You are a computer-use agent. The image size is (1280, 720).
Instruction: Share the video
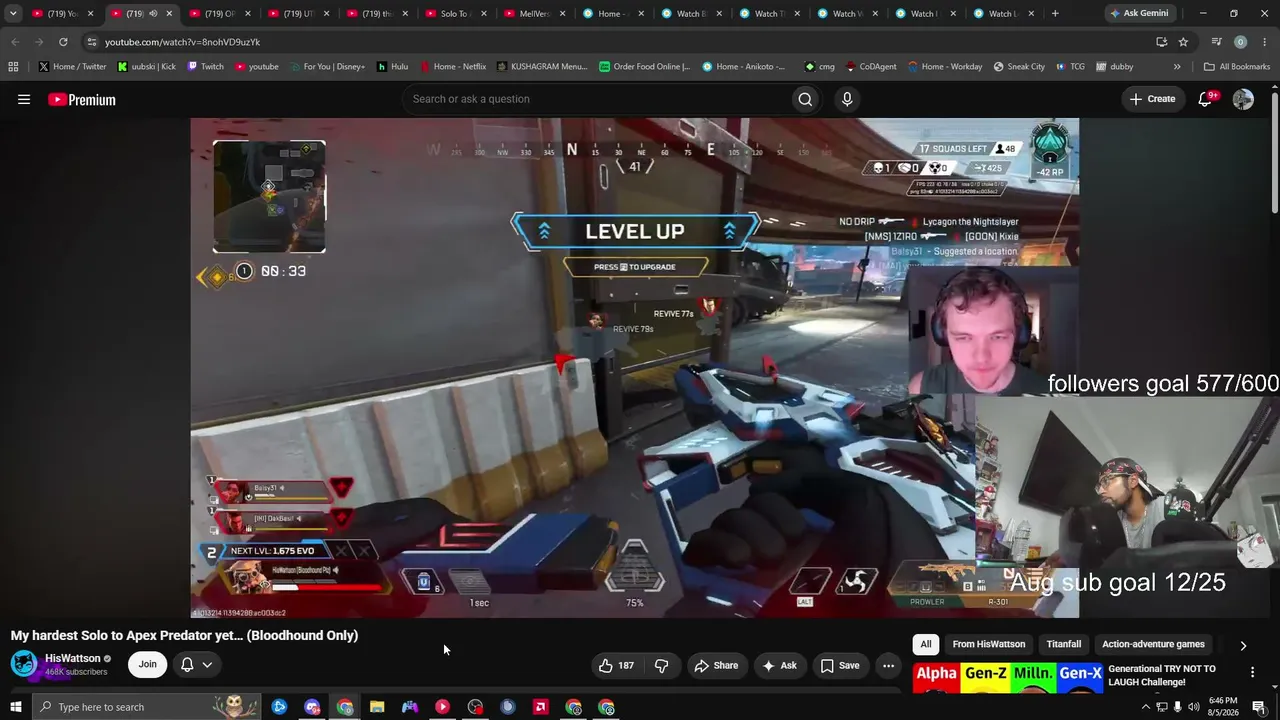[x=716, y=665]
